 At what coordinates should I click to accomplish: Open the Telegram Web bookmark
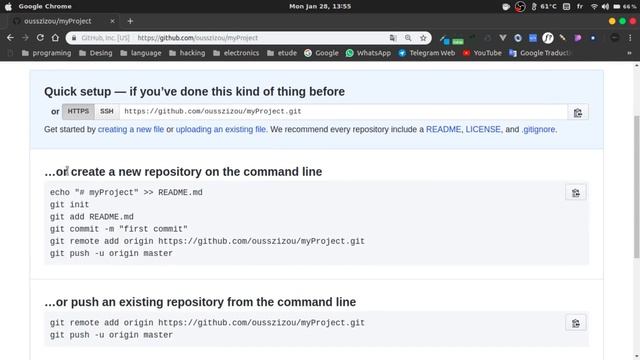pos(427,53)
